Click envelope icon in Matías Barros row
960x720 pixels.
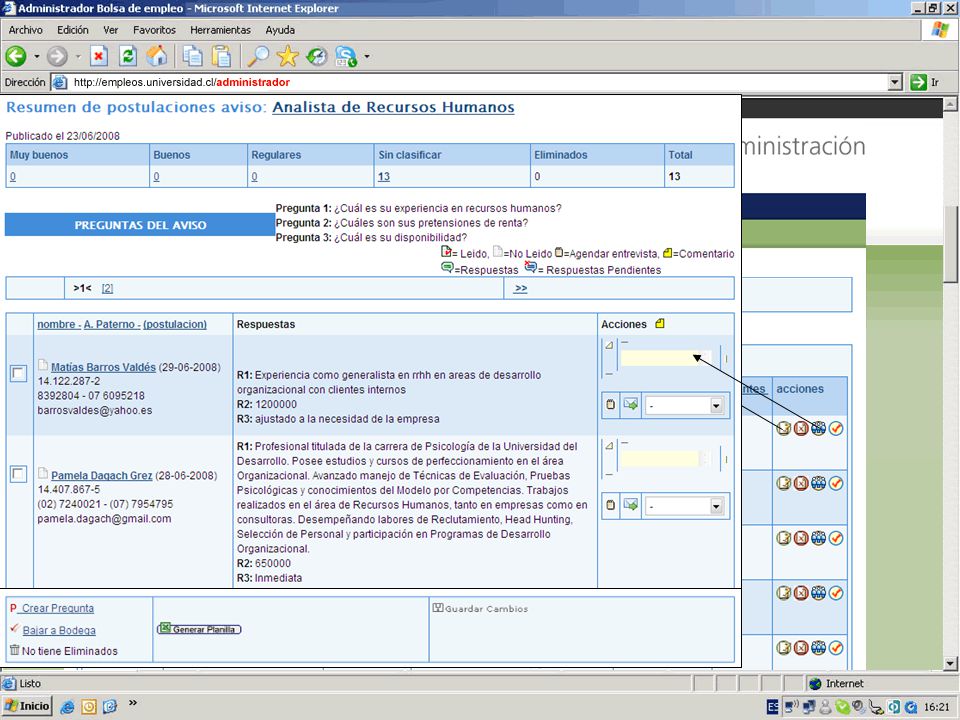point(631,405)
